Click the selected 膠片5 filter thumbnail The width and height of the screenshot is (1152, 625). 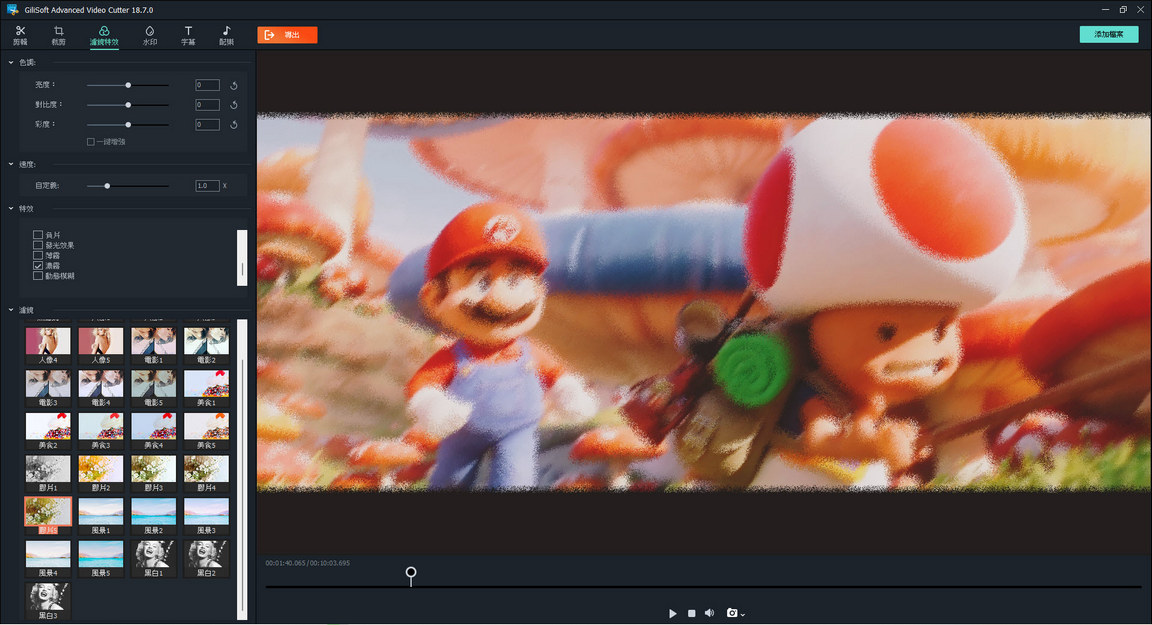coord(48,516)
